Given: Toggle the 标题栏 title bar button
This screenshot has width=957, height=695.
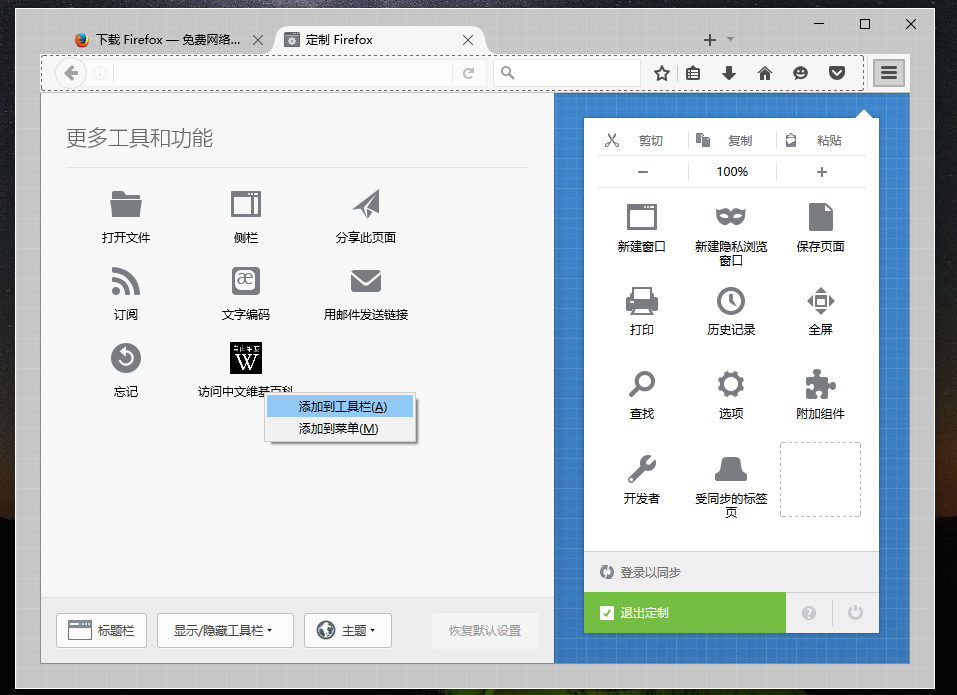Looking at the screenshot, I should coord(101,630).
